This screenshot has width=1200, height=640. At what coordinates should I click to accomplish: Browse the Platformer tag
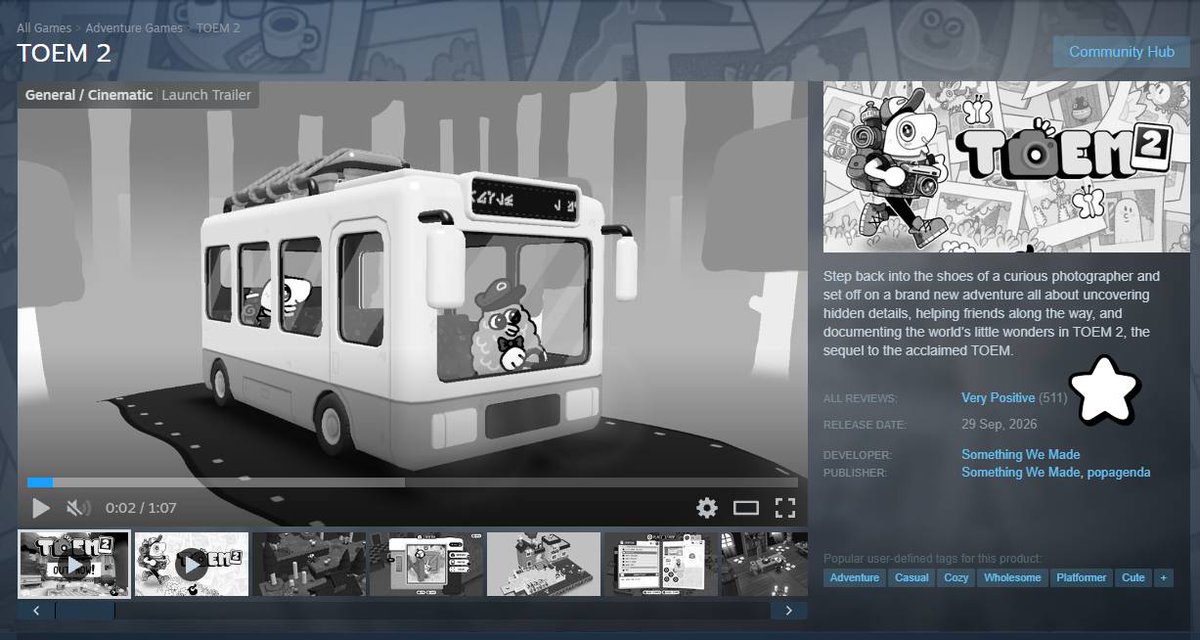click(1081, 578)
